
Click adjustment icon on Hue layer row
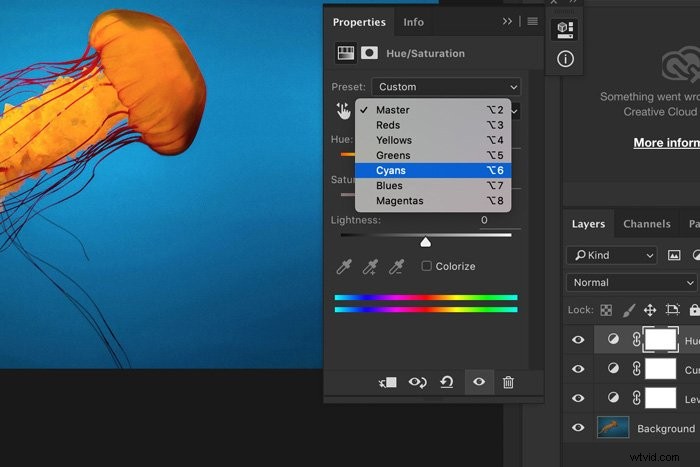coord(613,339)
